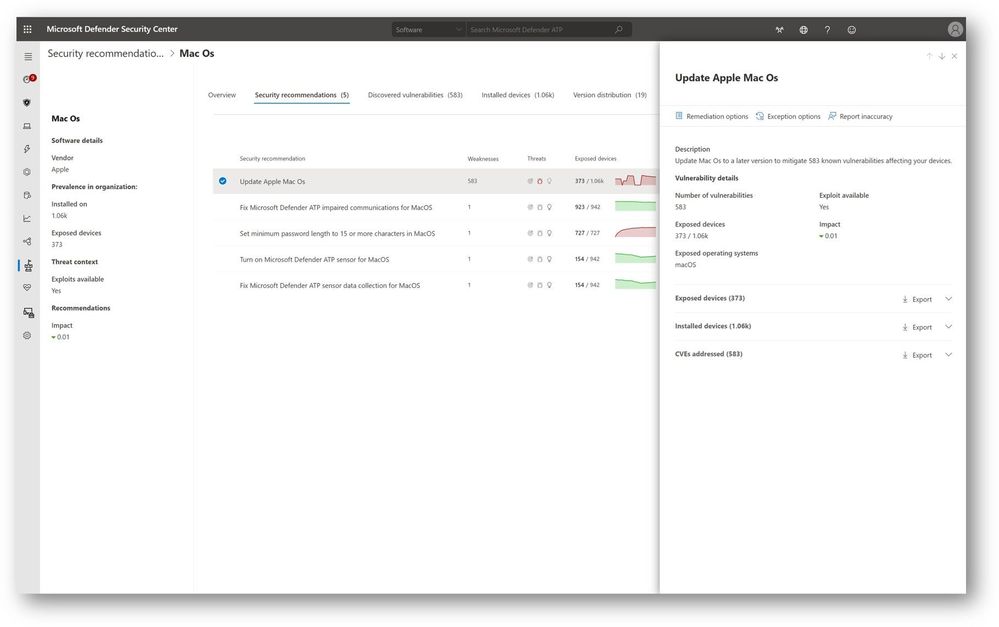999x627 pixels.
Task: Export the CVEs addressed list
Action: point(917,356)
